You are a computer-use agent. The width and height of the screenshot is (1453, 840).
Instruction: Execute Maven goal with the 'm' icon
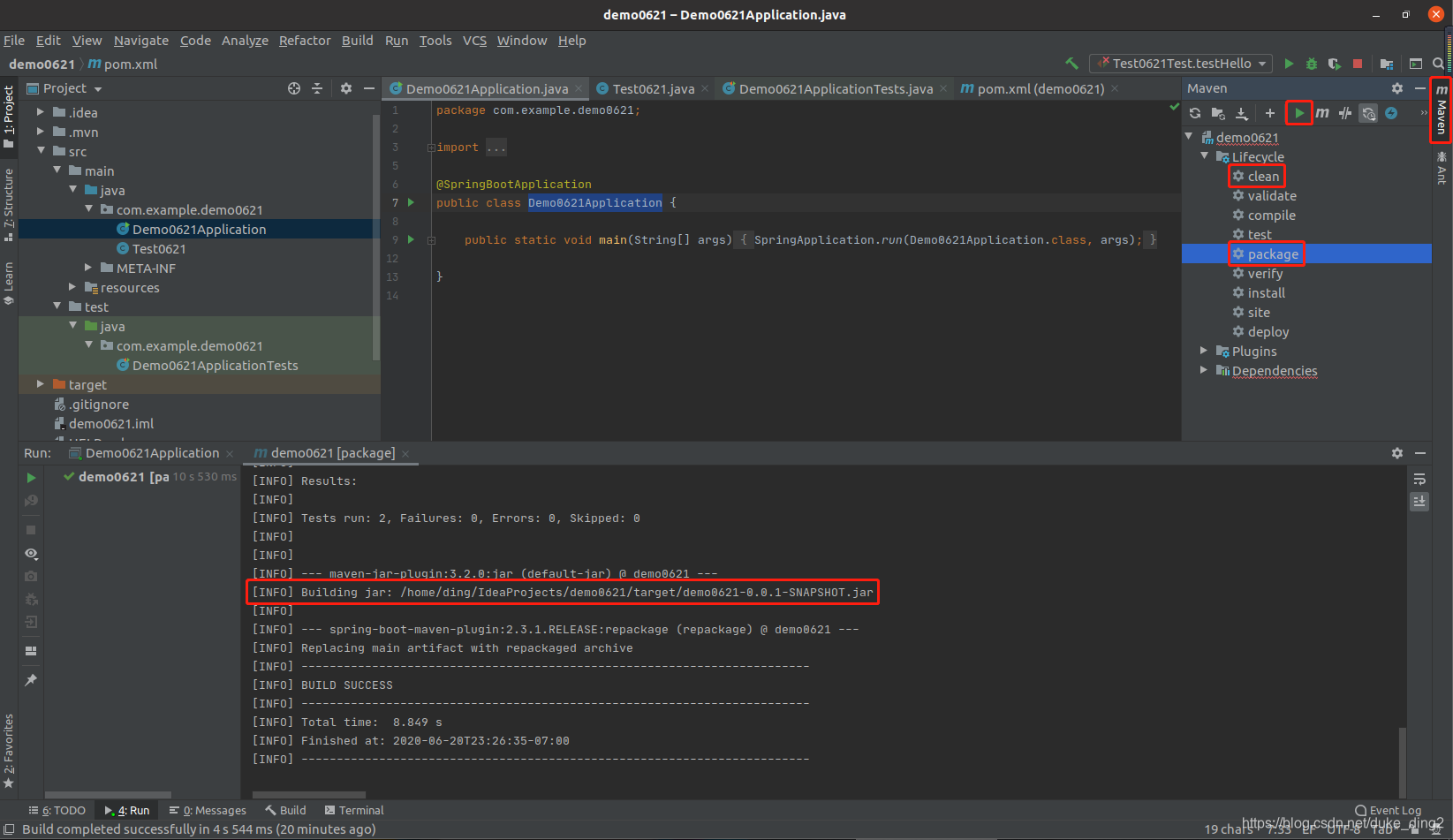point(1322,113)
